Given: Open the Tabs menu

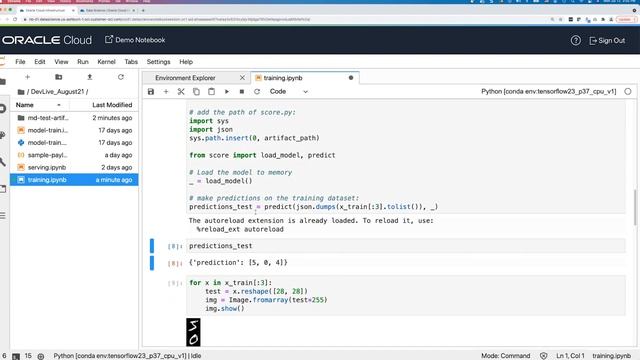Looking at the screenshot, I should pos(131,62).
